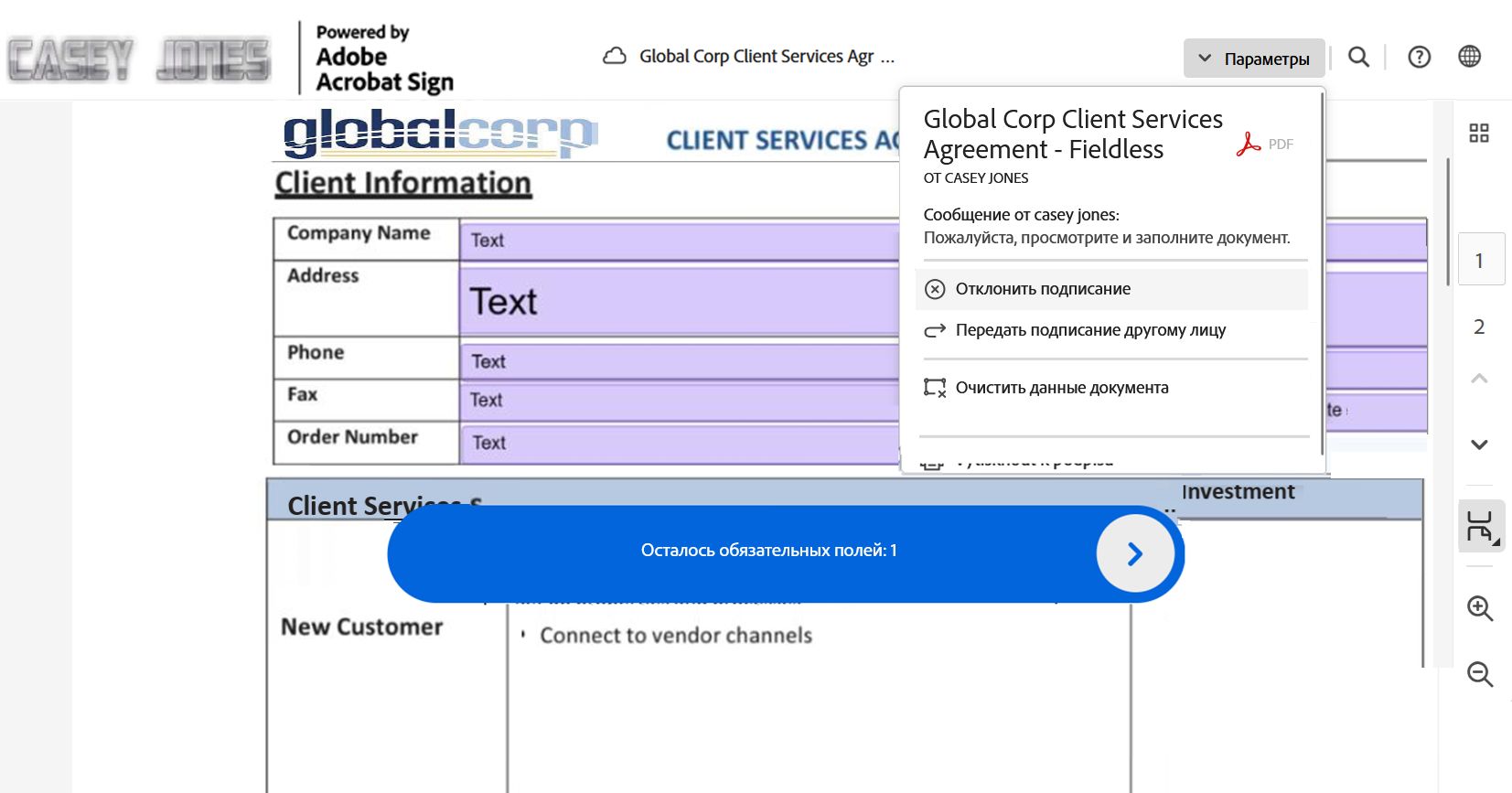Click the Fax text field
This screenshot has width=1512, height=793.
(680, 400)
